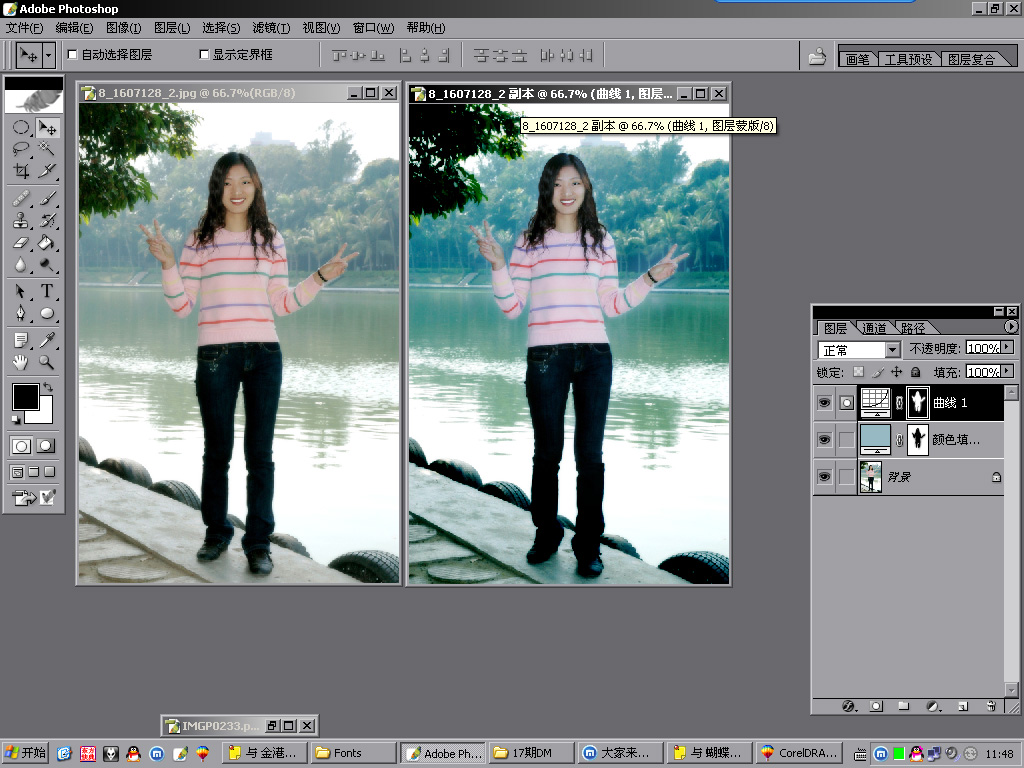The width and height of the screenshot is (1024, 768).
Task: Switch to the 通道 tab
Action: [874, 328]
